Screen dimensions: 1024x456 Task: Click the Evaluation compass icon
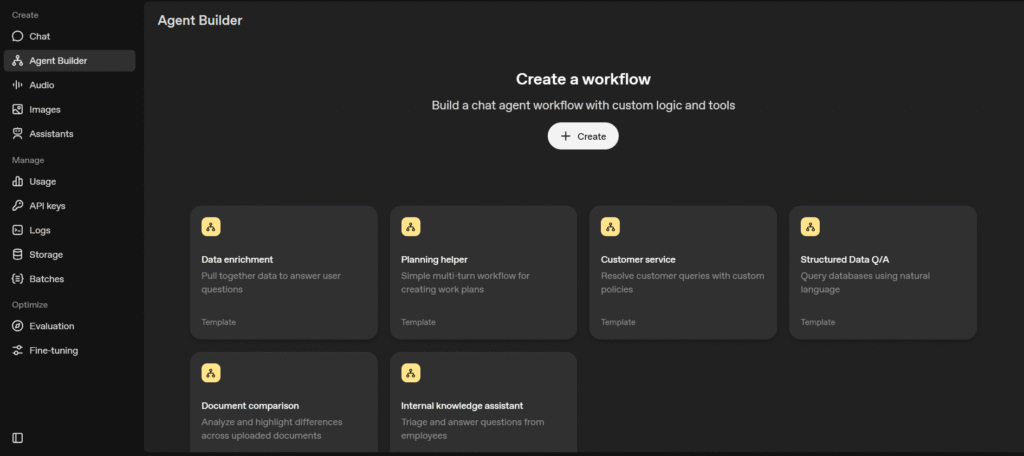point(18,326)
